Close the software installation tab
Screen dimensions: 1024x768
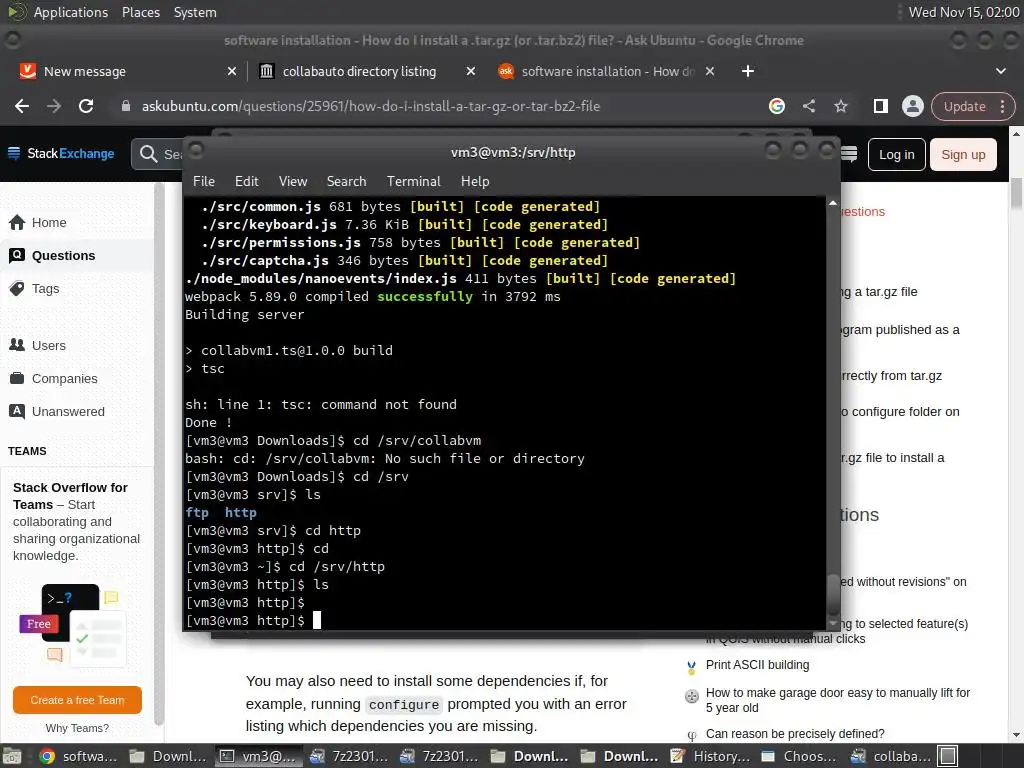[710, 71]
